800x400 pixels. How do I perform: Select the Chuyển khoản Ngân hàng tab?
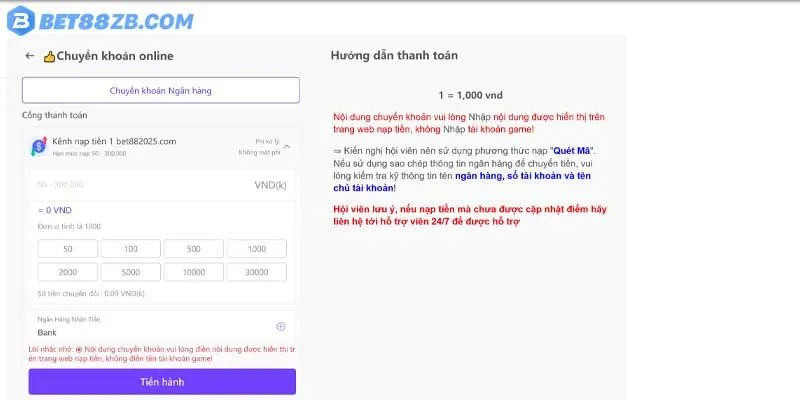pos(161,91)
